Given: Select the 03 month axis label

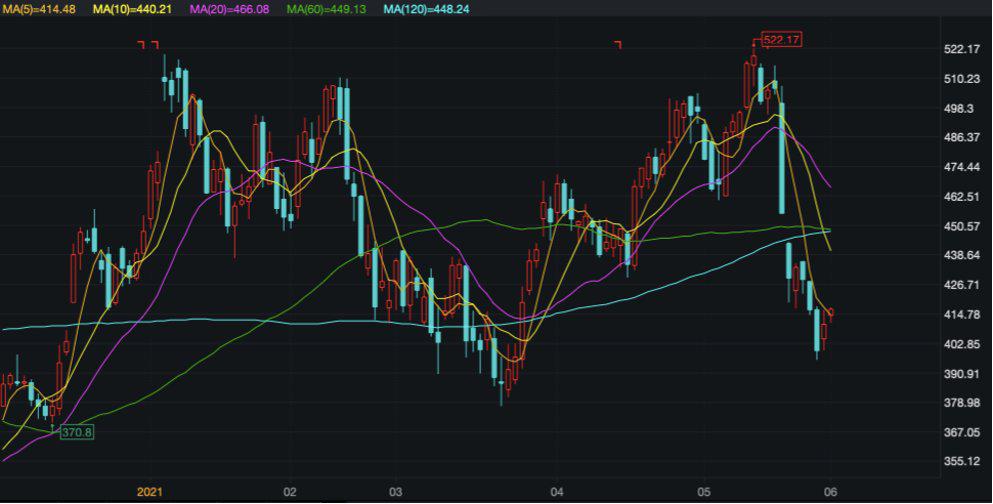Looking at the screenshot, I should [x=396, y=492].
